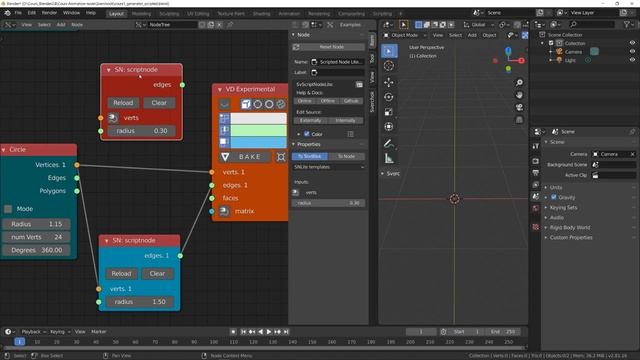Hide the Camera object in outliner
The height and width of the screenshot is (360, 640).
(x=632, y=52)
